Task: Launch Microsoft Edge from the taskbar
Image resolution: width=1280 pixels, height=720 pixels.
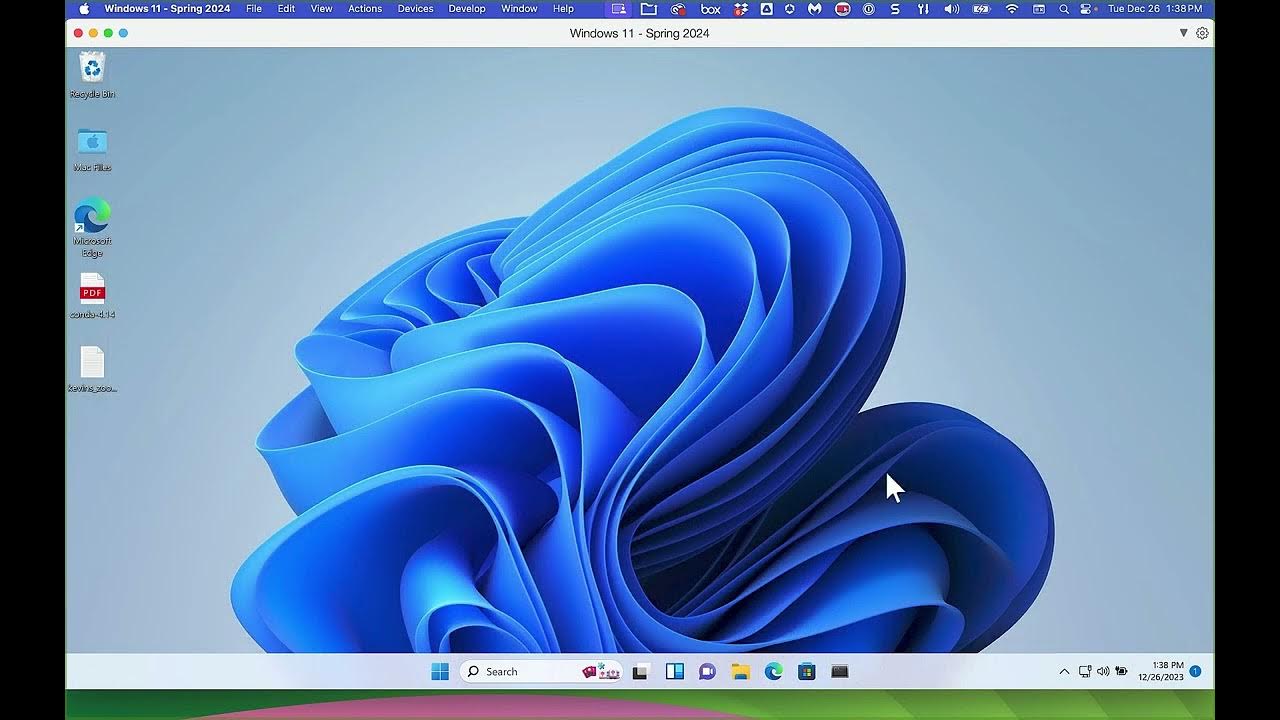Action: click(773, 672)
